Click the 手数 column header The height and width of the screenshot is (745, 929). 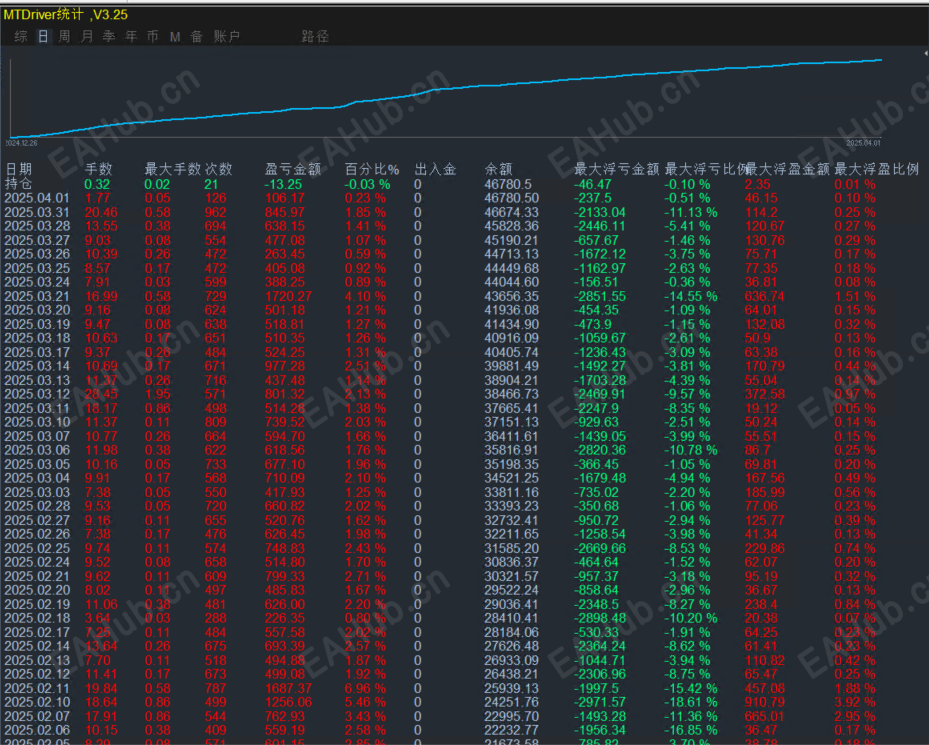click(98, 170)
